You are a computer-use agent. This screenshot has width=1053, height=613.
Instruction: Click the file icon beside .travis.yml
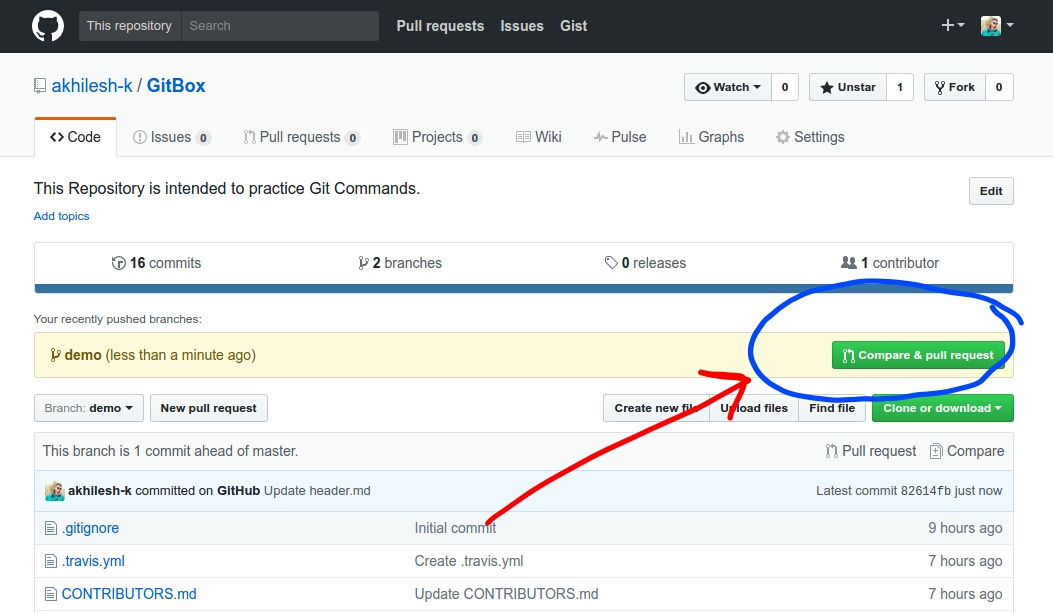click(50, 561)
